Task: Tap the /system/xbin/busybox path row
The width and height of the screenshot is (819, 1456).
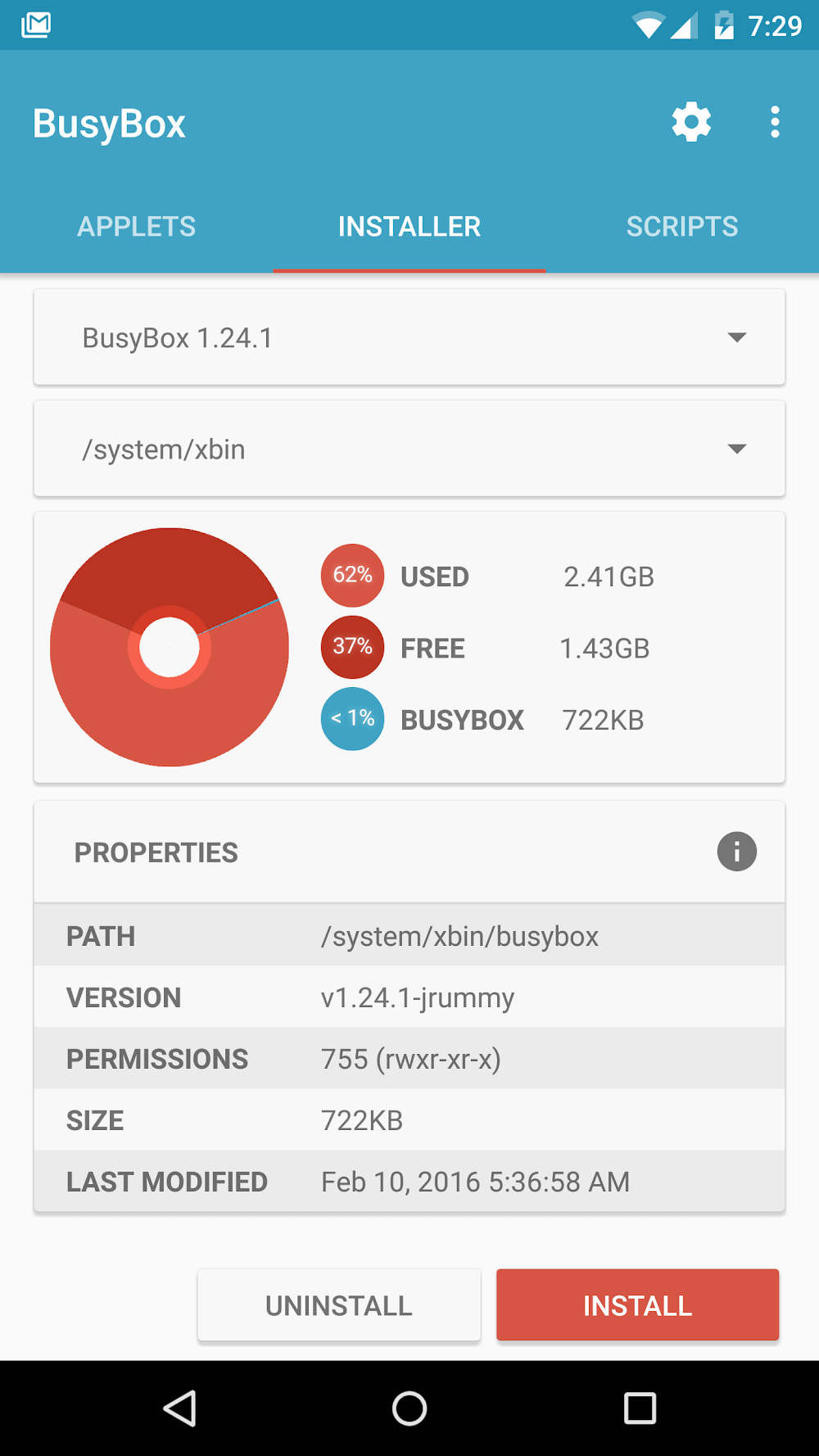Action: pyautogui.click(x=409, y=936)
